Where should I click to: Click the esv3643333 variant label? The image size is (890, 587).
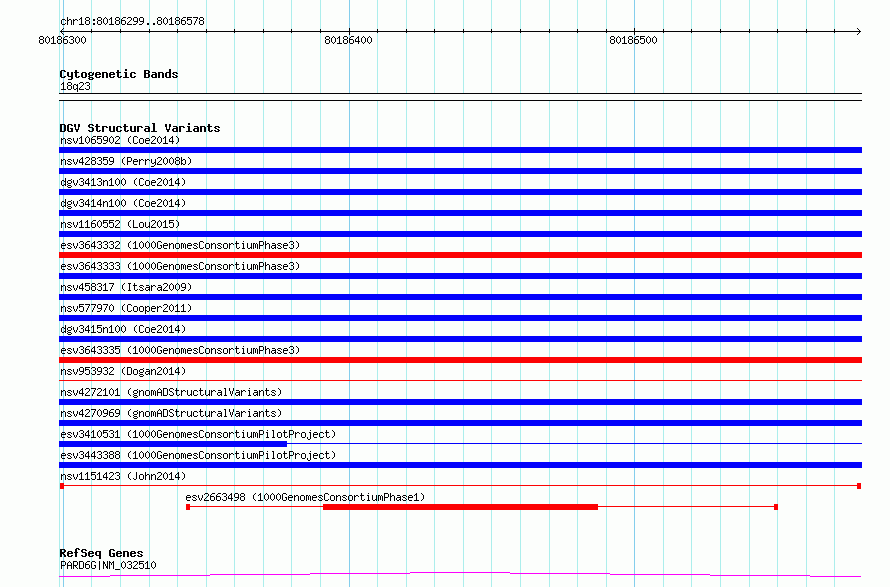[x=180, y=266]
